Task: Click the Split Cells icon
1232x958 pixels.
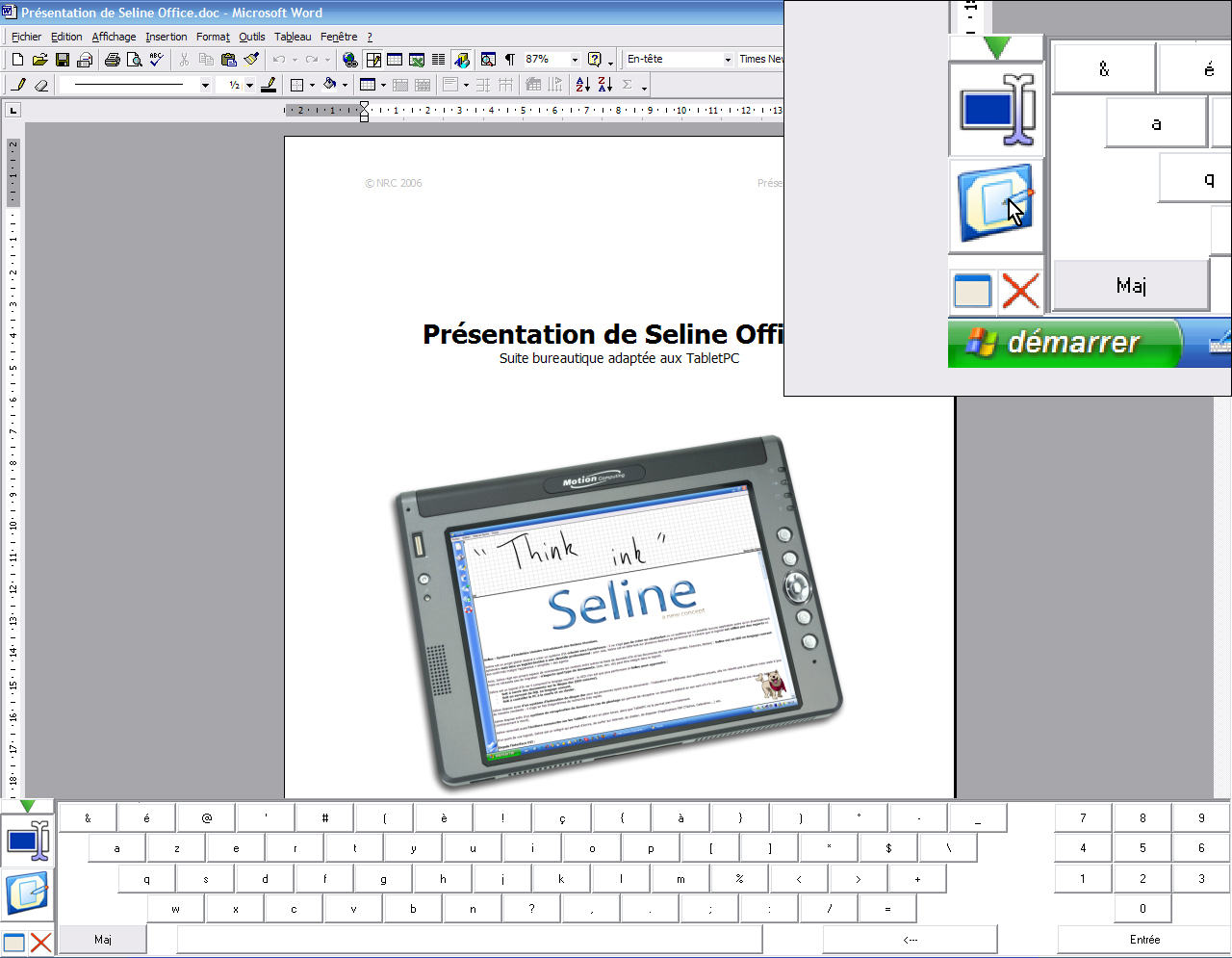Action: [x=423, y=85]
